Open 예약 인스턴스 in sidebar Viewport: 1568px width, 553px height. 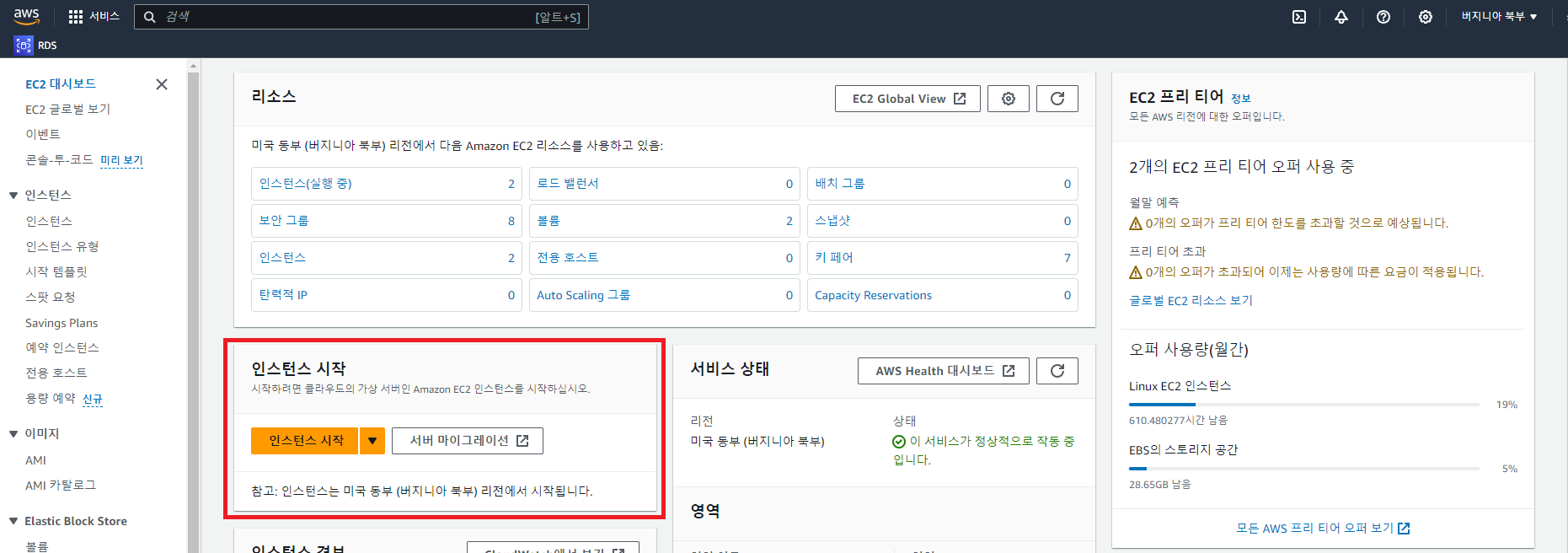(62, 348)
